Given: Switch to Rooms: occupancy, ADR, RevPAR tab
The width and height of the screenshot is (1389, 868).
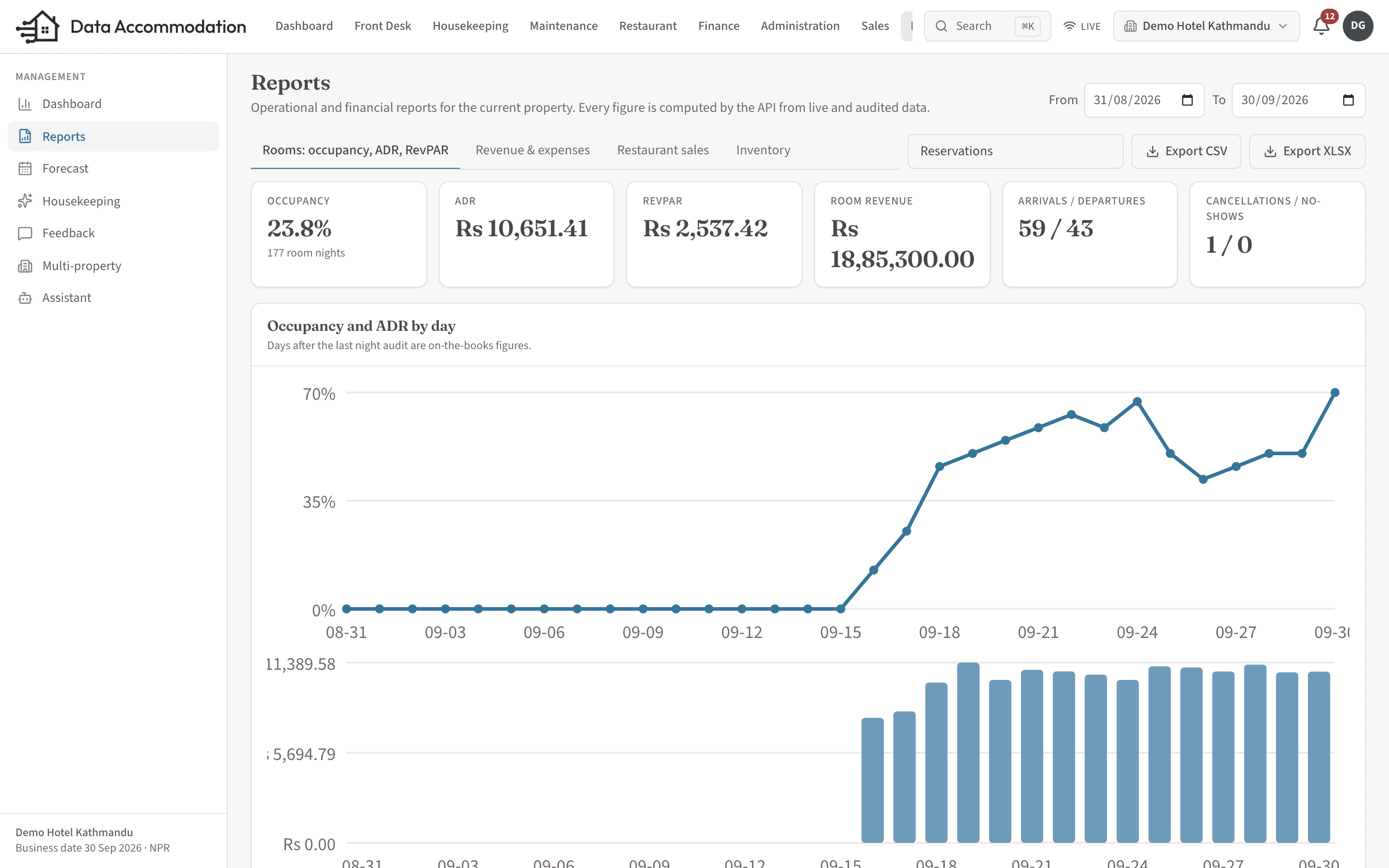Looking at the screenshot, I should (x=354, y=150).
